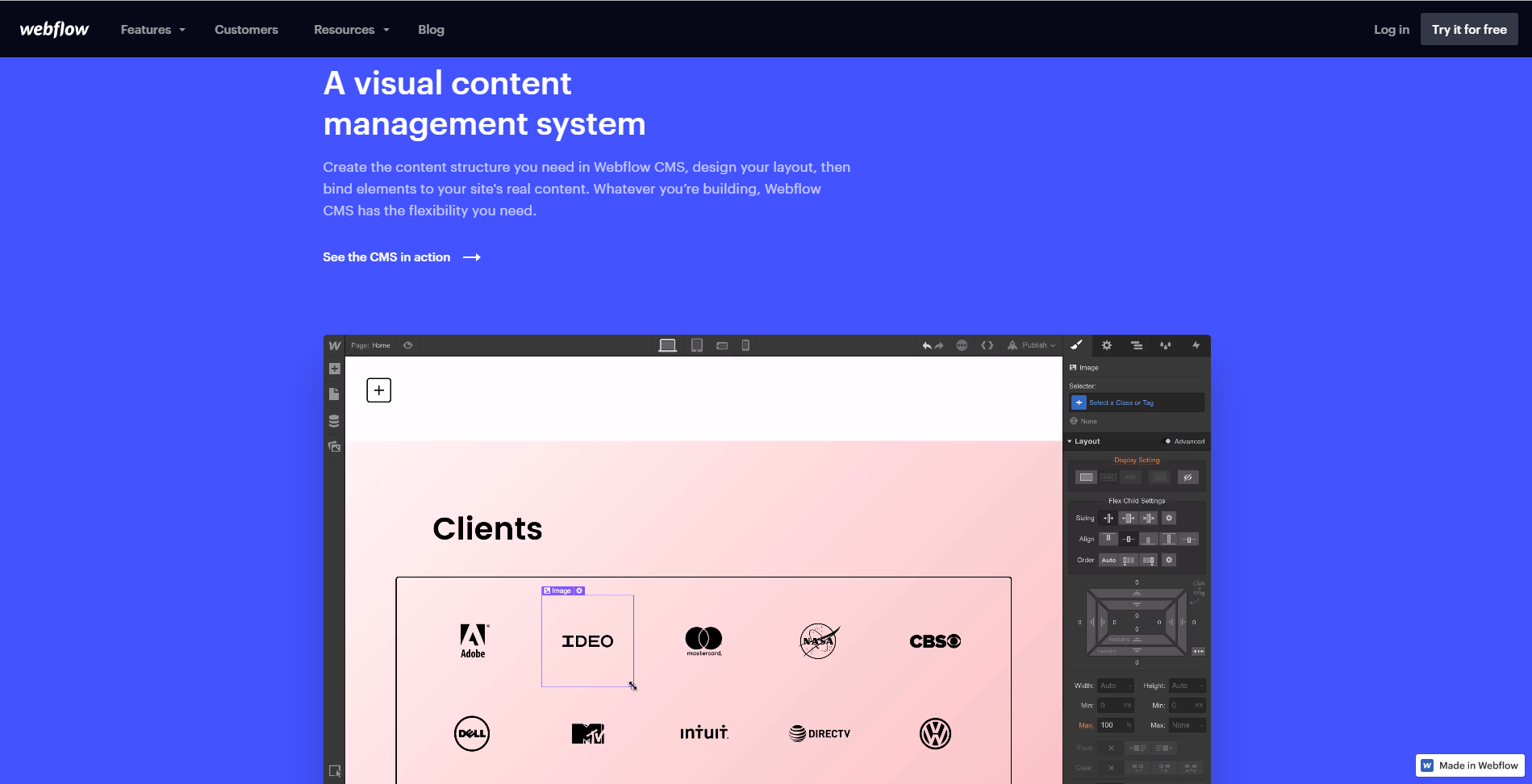Select flex sizing don't shrink or grow
This screenshot has height=784, width=1532.
coord(1148,518)
